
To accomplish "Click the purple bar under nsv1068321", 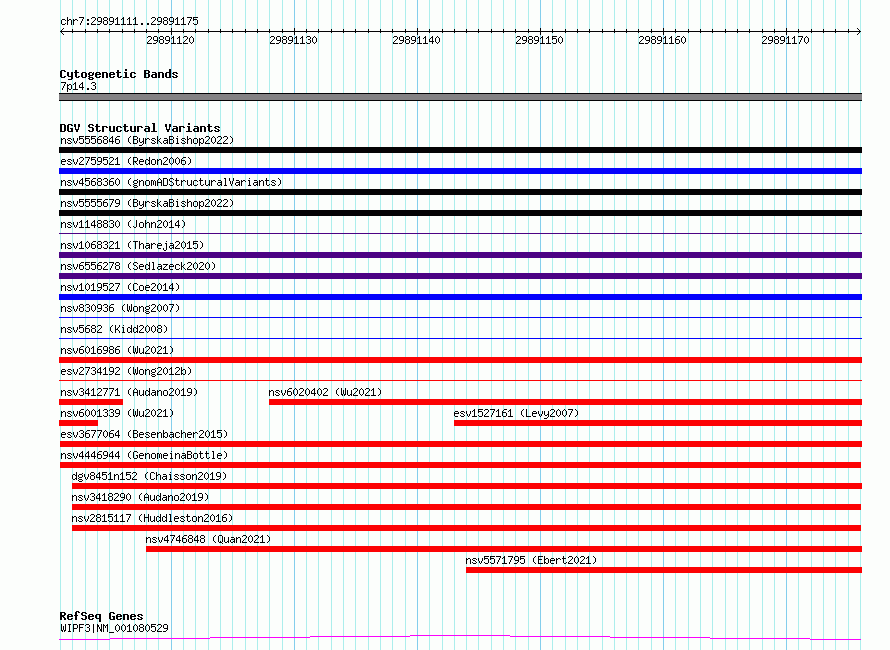I will [460, 255].
